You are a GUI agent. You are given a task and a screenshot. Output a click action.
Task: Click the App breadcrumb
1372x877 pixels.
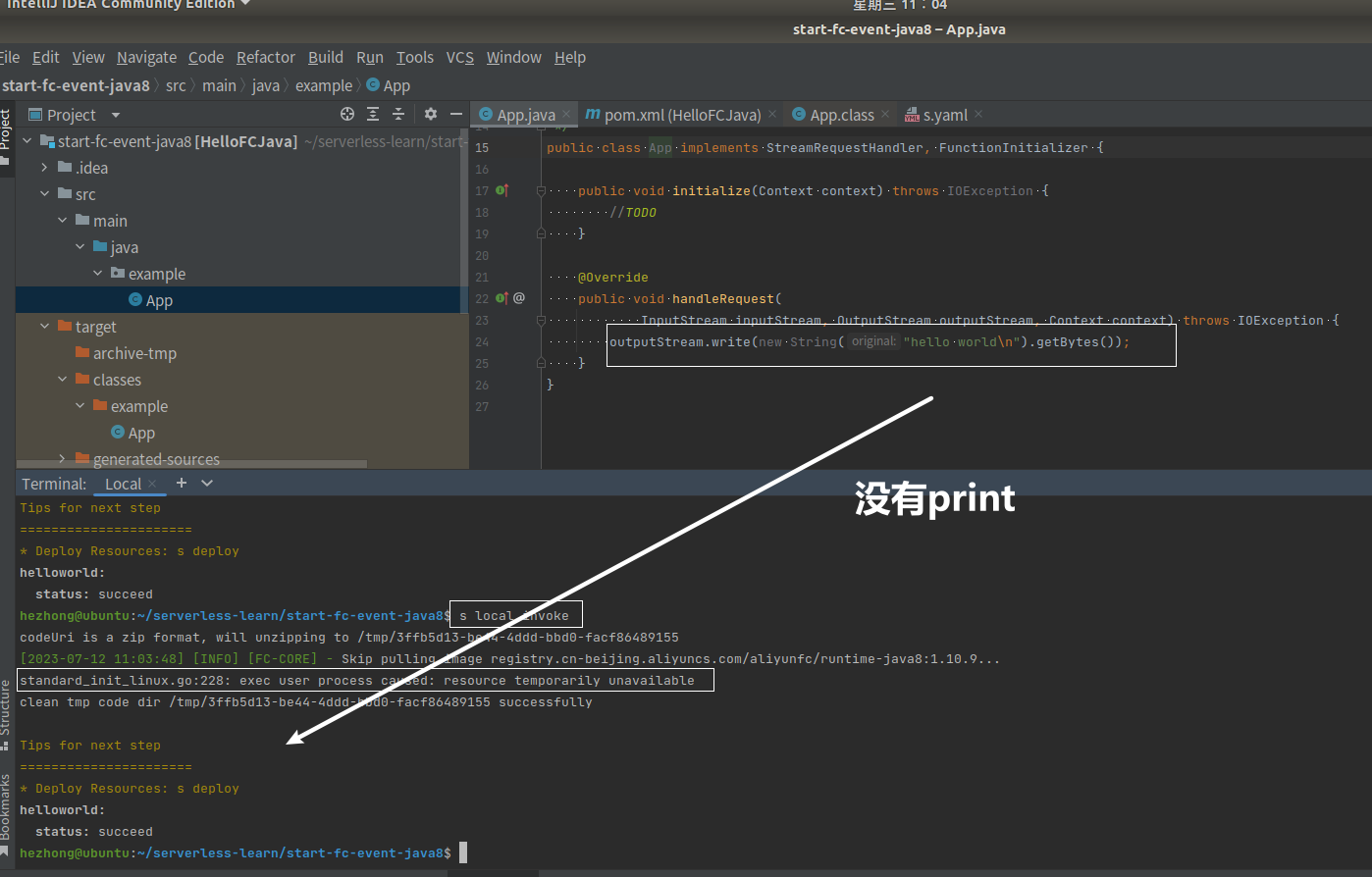[x=389, y=85]
